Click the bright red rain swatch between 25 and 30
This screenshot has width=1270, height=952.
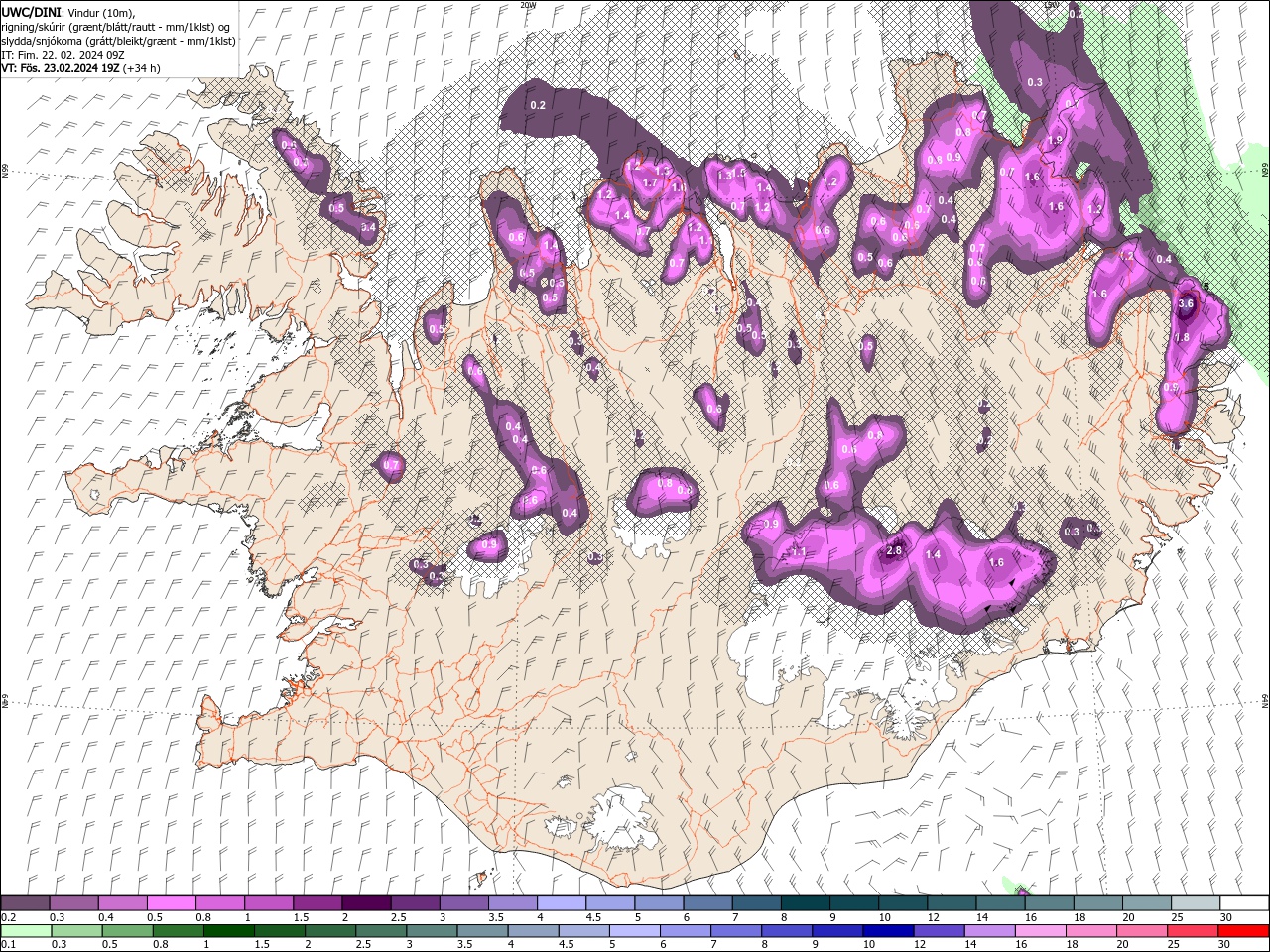coord(1243,930)
